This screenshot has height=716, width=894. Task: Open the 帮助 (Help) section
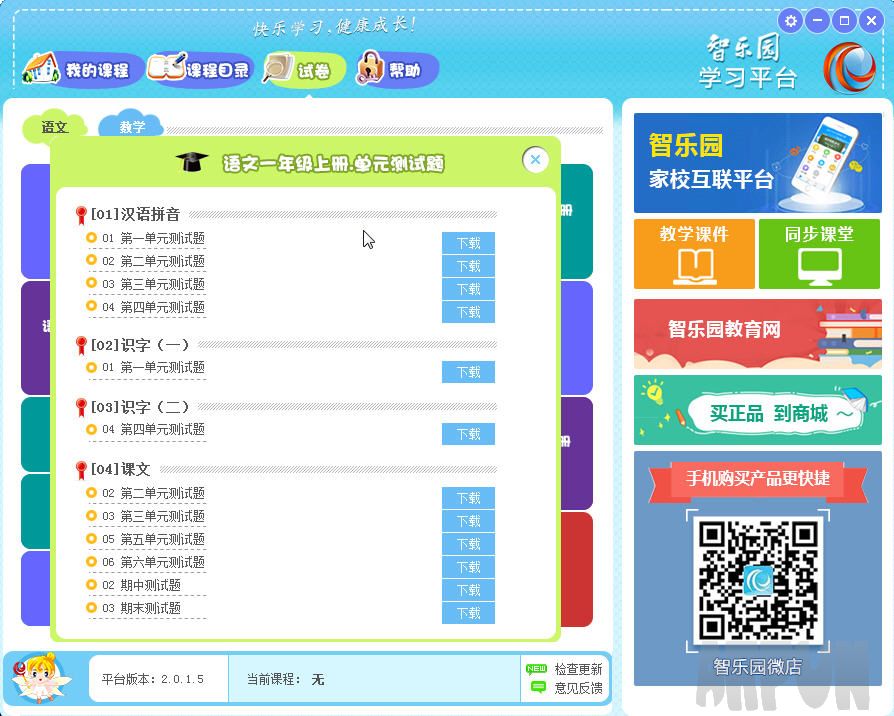point(396,70)
